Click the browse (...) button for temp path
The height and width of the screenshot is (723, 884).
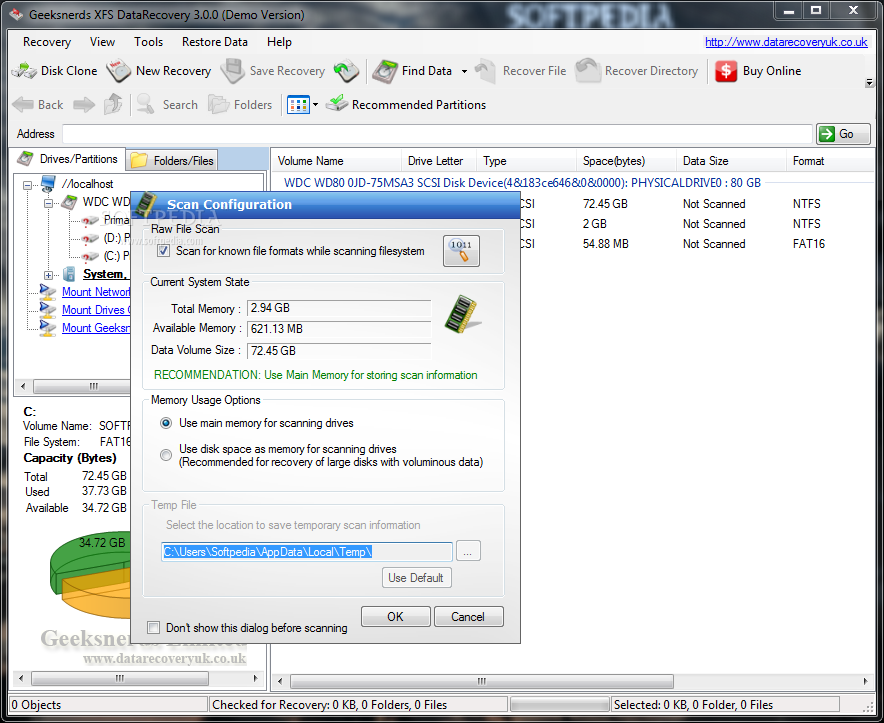tap(468, 551)
